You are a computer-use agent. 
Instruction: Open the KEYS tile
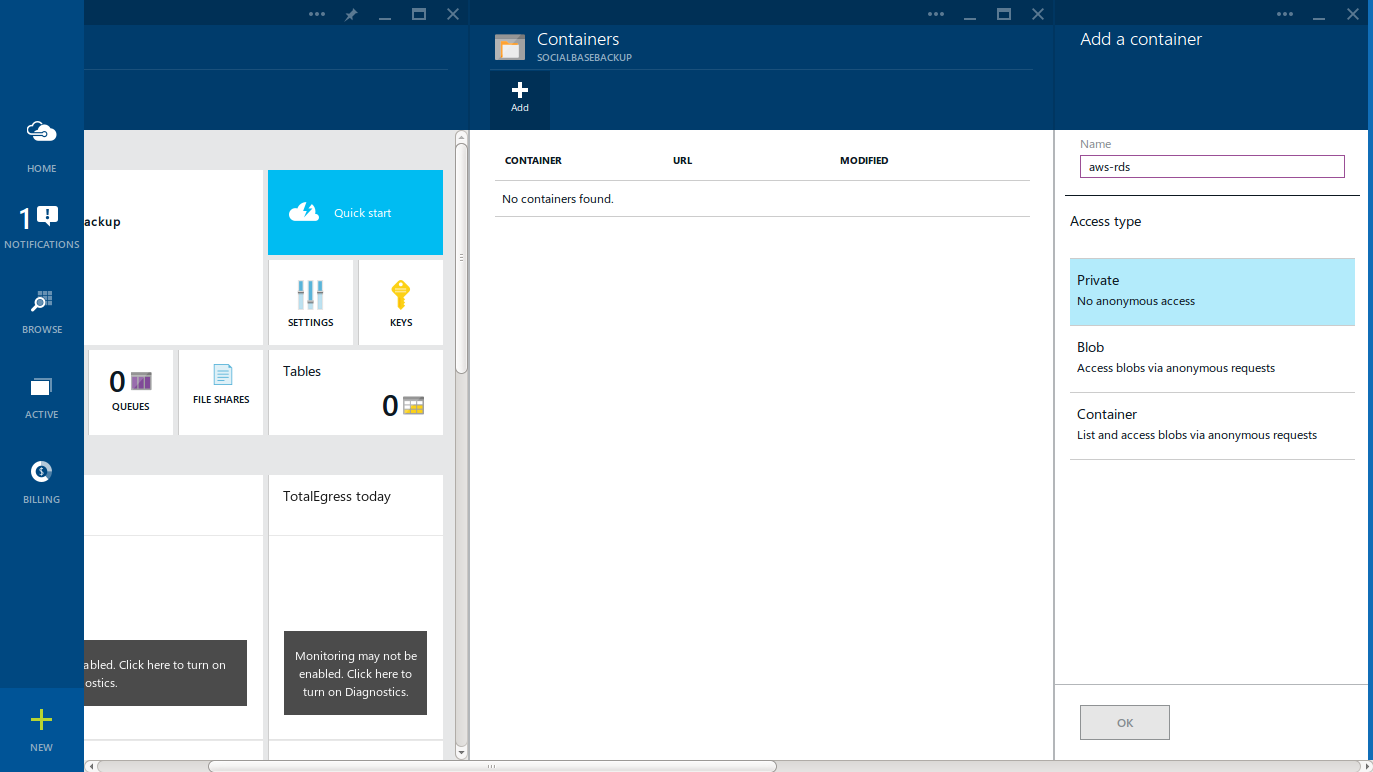pos(401,303)
